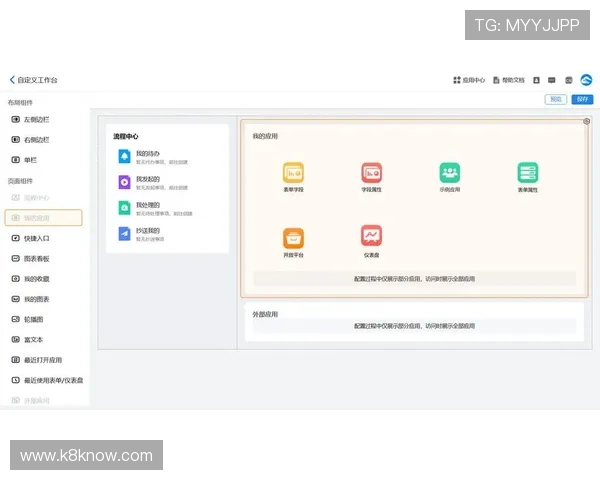Click the 页面组件 section label

coord(20,181)
